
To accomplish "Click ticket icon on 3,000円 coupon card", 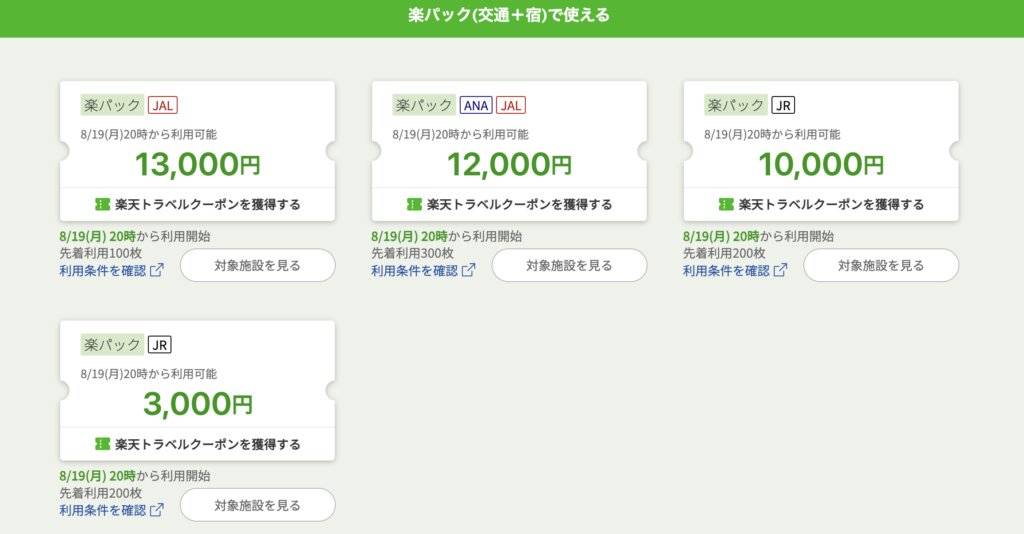I will point(102,444).
